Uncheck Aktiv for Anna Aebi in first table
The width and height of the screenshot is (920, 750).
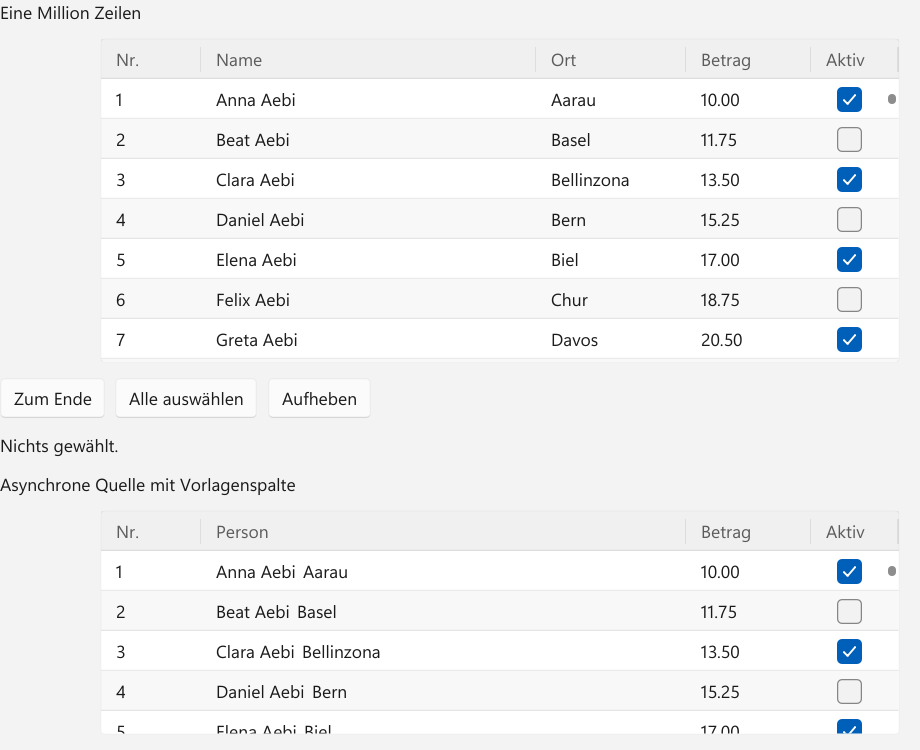click(x=849, y=100)
